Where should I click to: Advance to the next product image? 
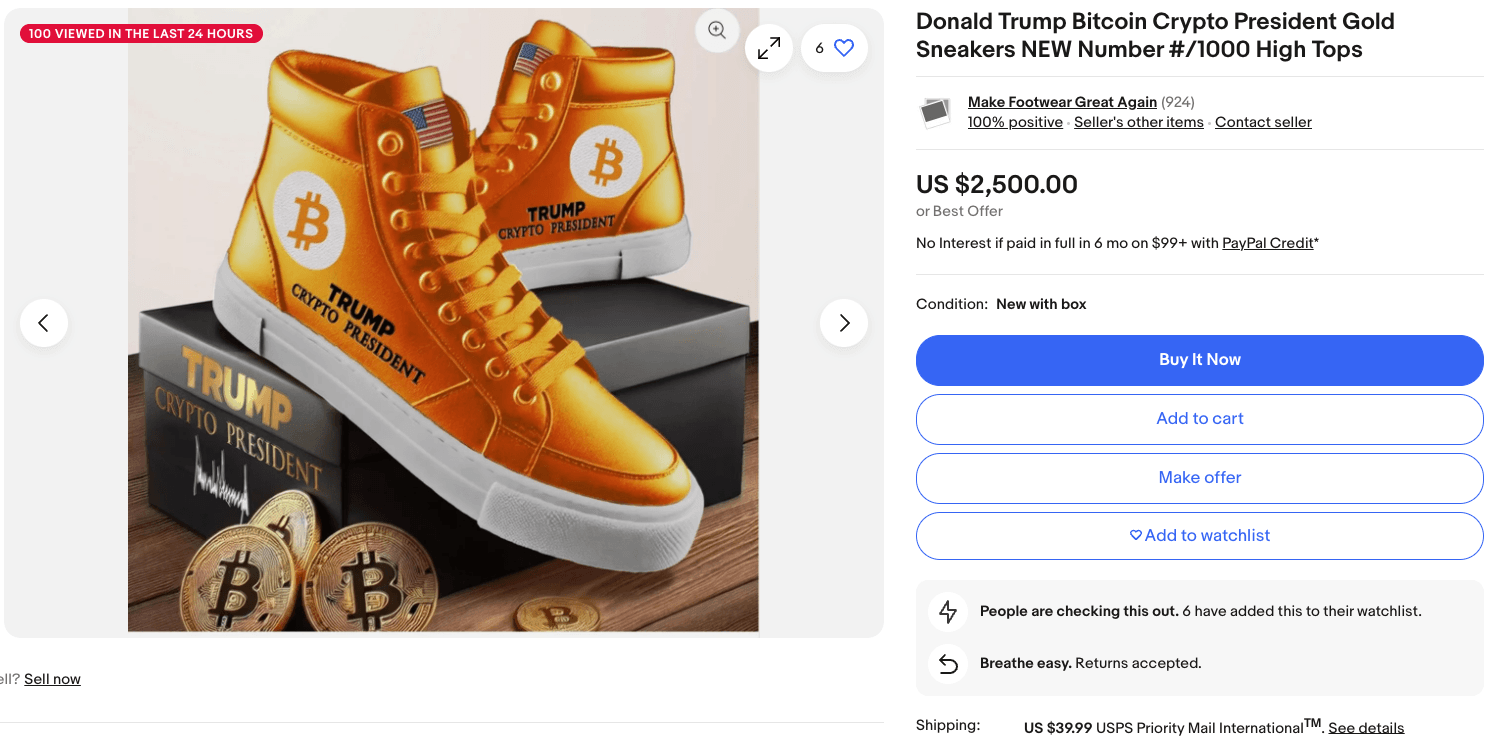pos(844,323)
